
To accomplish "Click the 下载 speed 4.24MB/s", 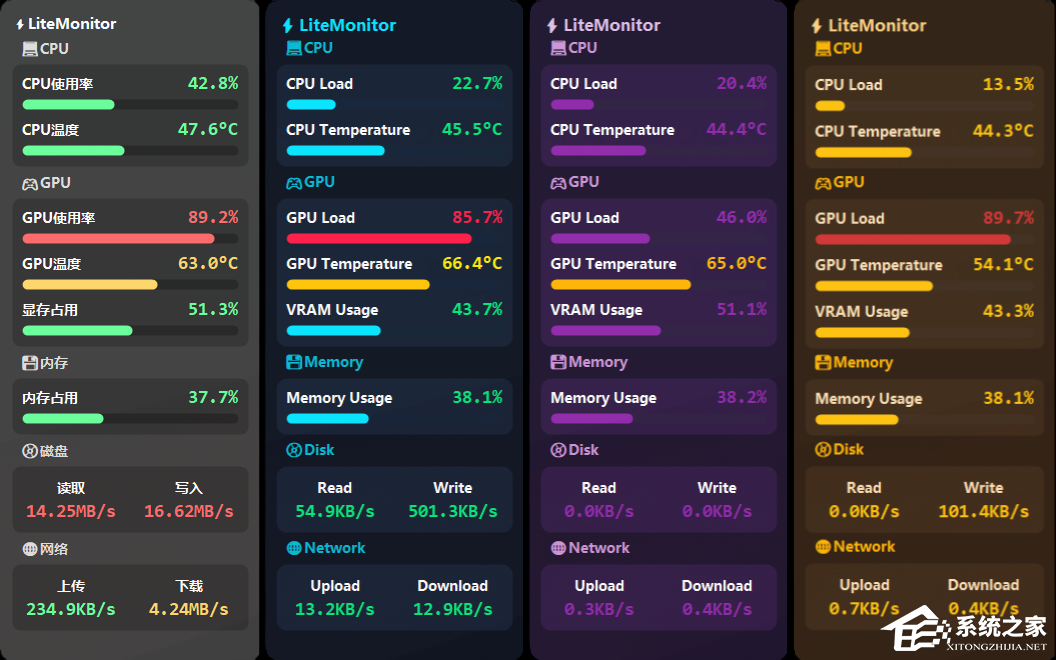I will click(x=189, y=609).
